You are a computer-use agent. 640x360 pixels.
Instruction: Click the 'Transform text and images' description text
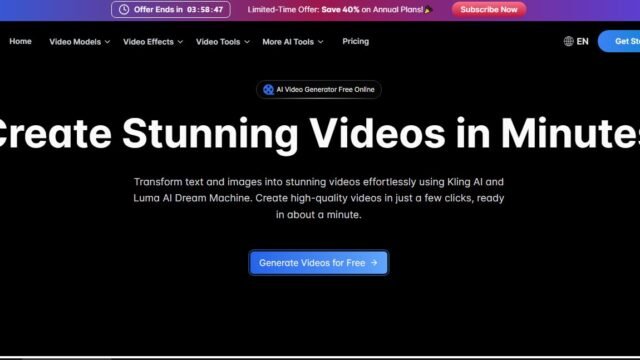click(318, 198)
